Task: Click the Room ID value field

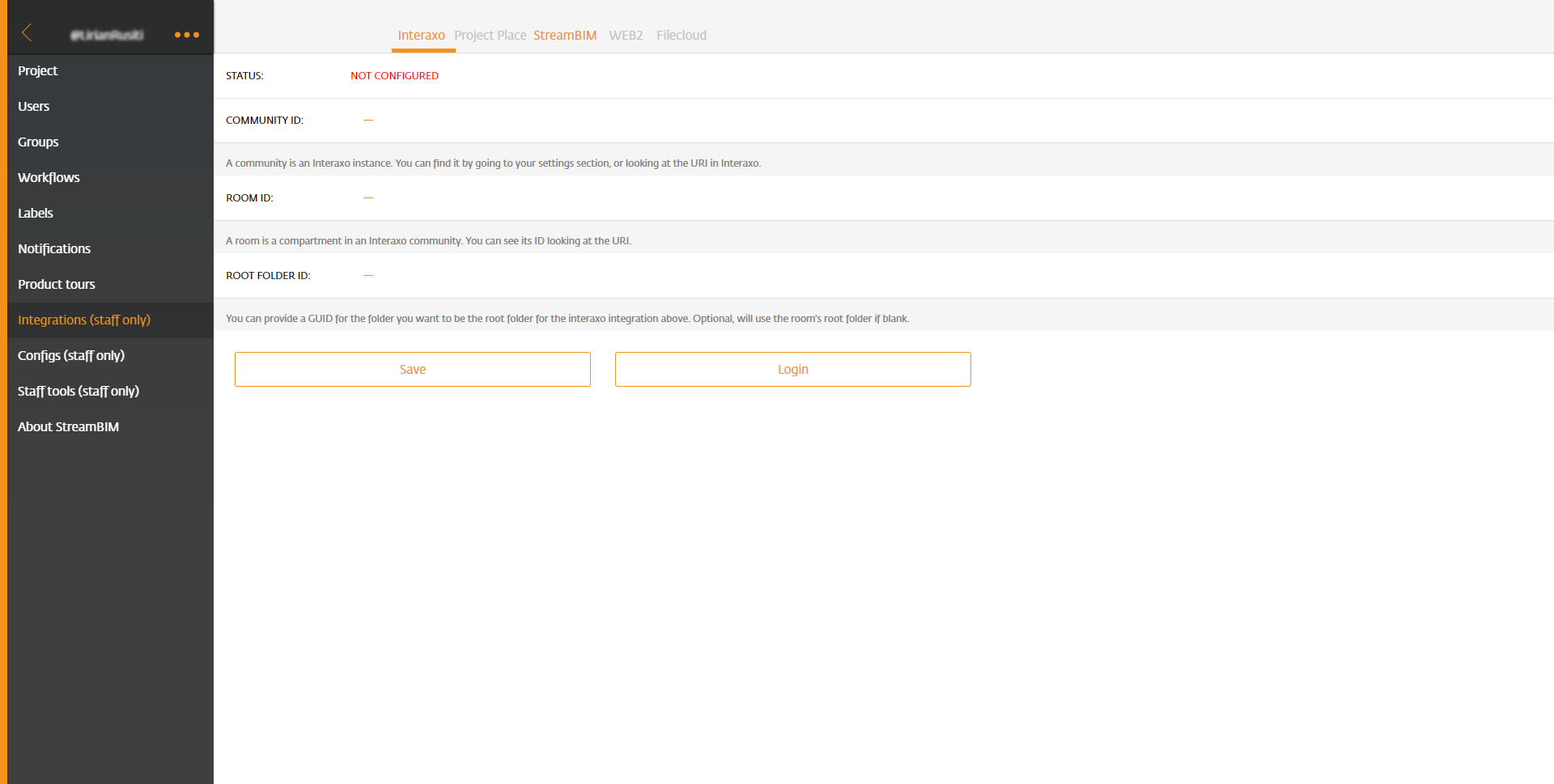Action: [368, 197]
